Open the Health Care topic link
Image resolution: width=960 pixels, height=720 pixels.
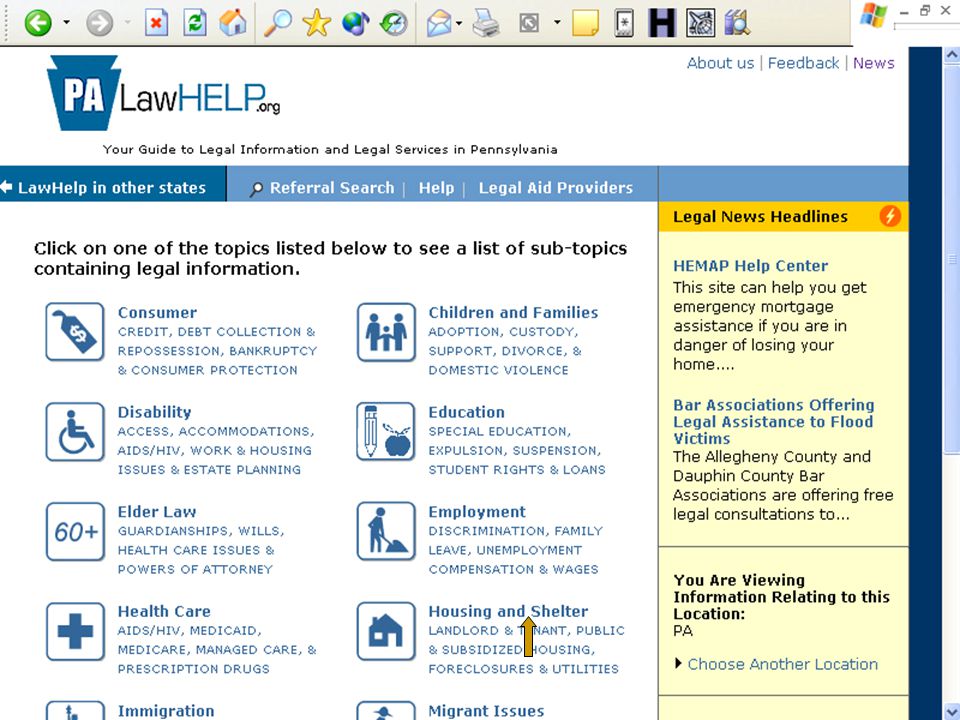click(x=164, y=611)
